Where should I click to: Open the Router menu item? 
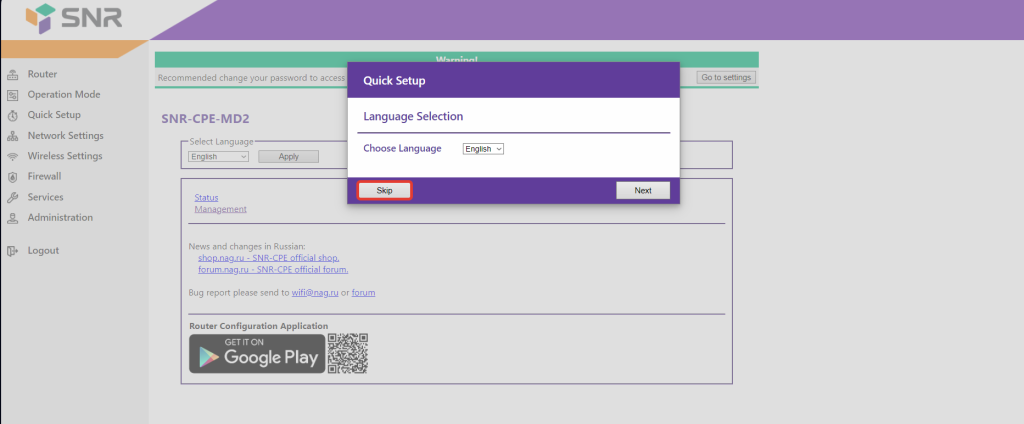(42, 74)
